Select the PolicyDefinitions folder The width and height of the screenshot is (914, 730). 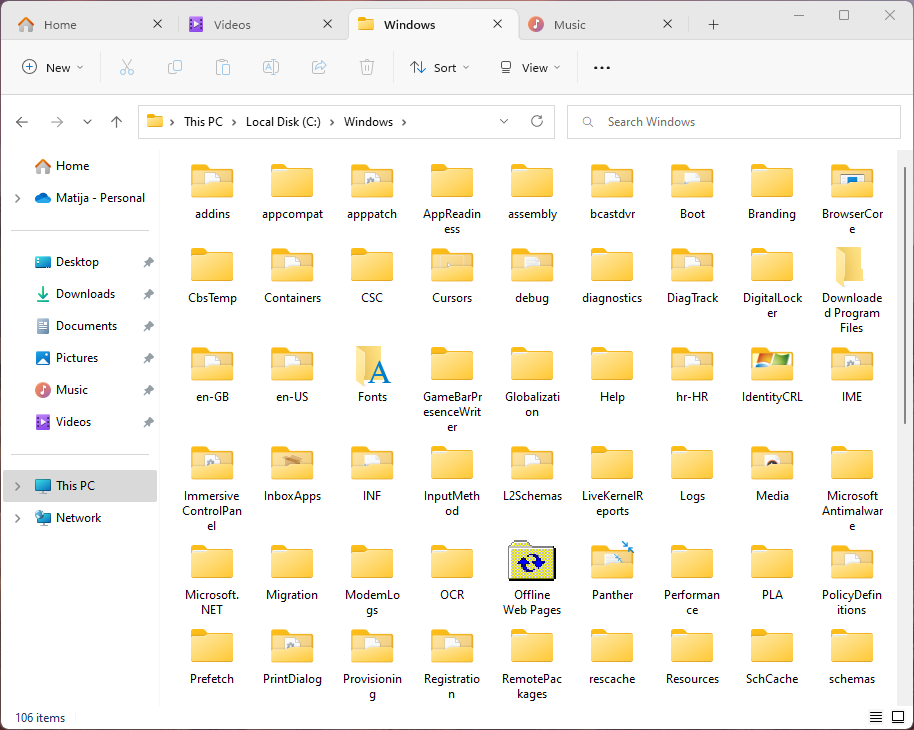(x=852, y=578)
